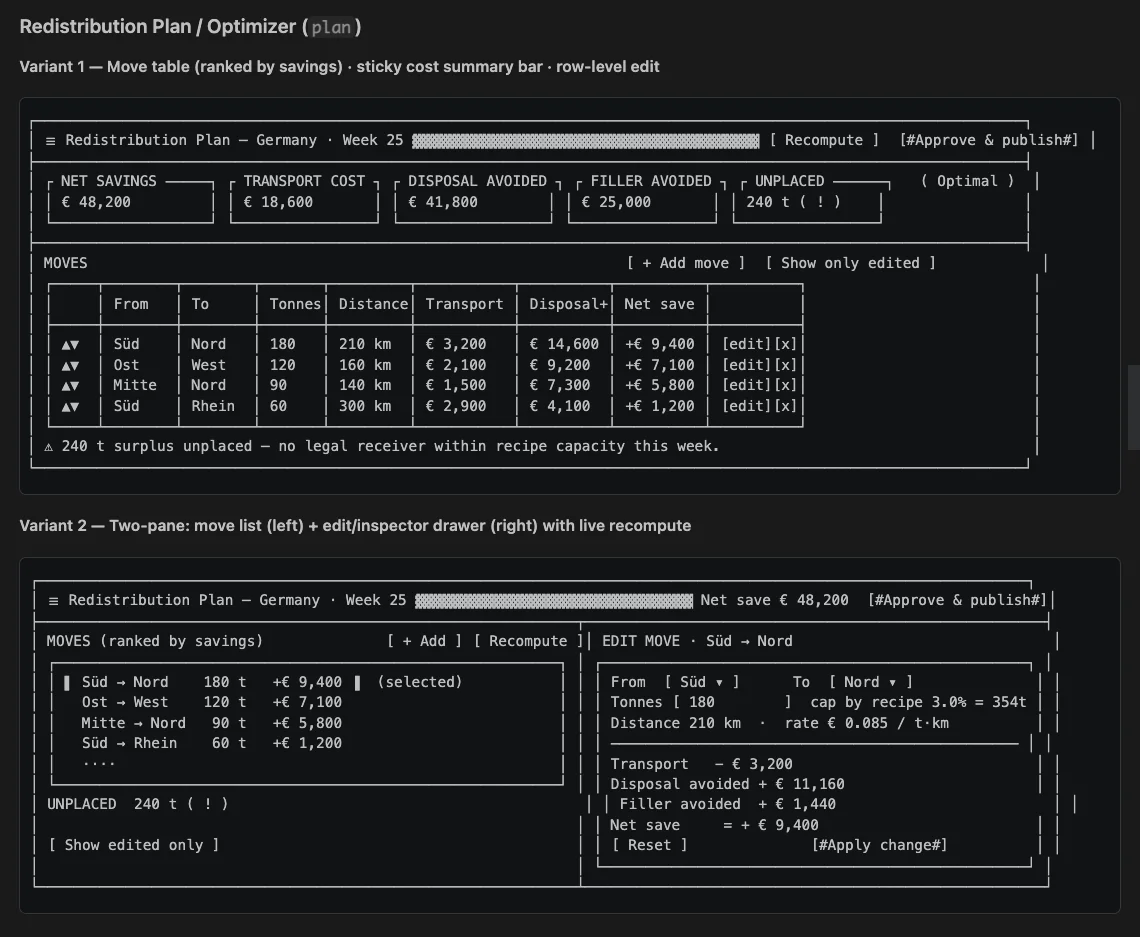
Task: Click the Optimal status pill
Action: [x=967, y=181]
